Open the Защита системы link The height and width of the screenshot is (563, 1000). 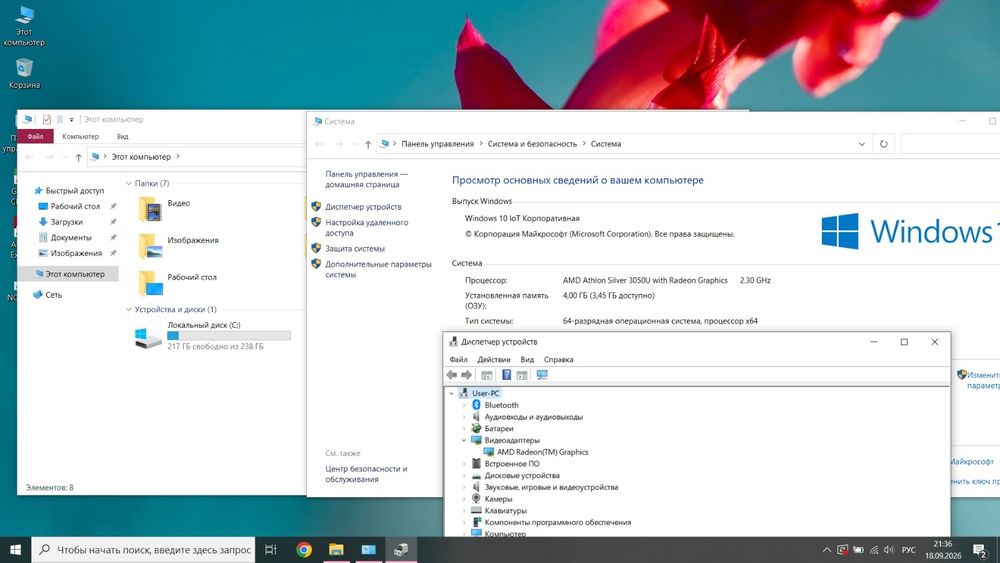355,249
